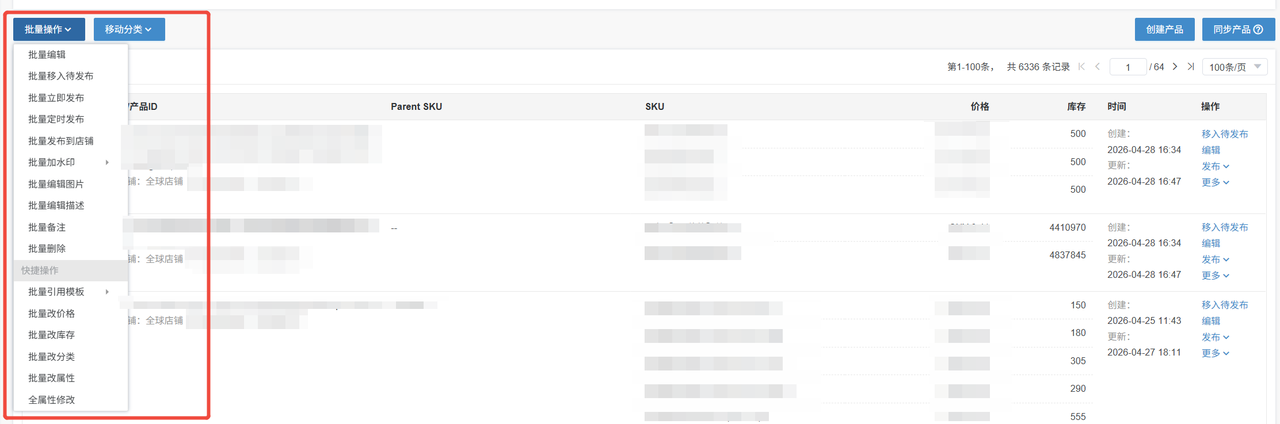
Task: Open the 批量引用模板 submenu arrow
Action: 106,292
